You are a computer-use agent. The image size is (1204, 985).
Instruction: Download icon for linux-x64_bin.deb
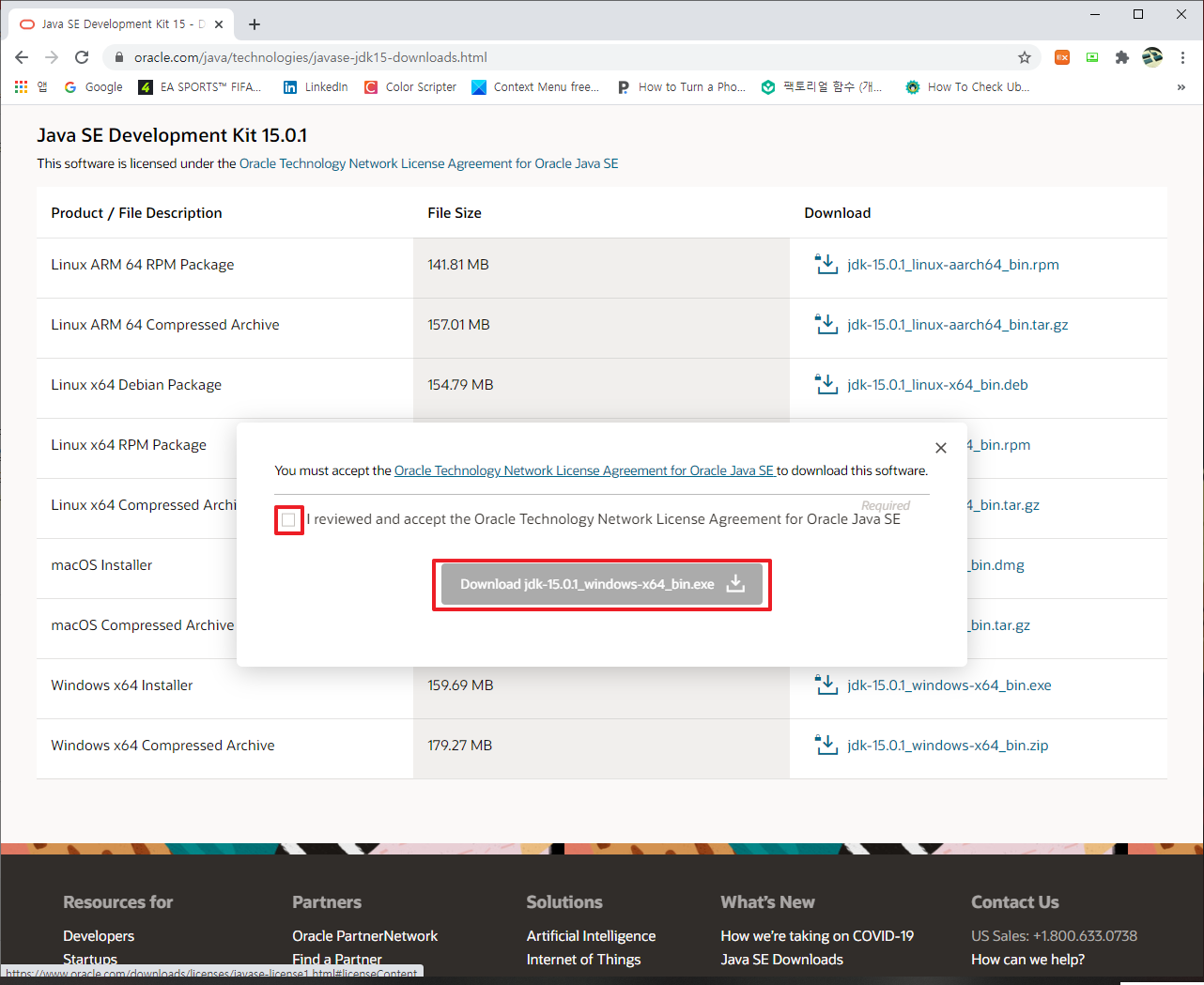click(826, 384)
